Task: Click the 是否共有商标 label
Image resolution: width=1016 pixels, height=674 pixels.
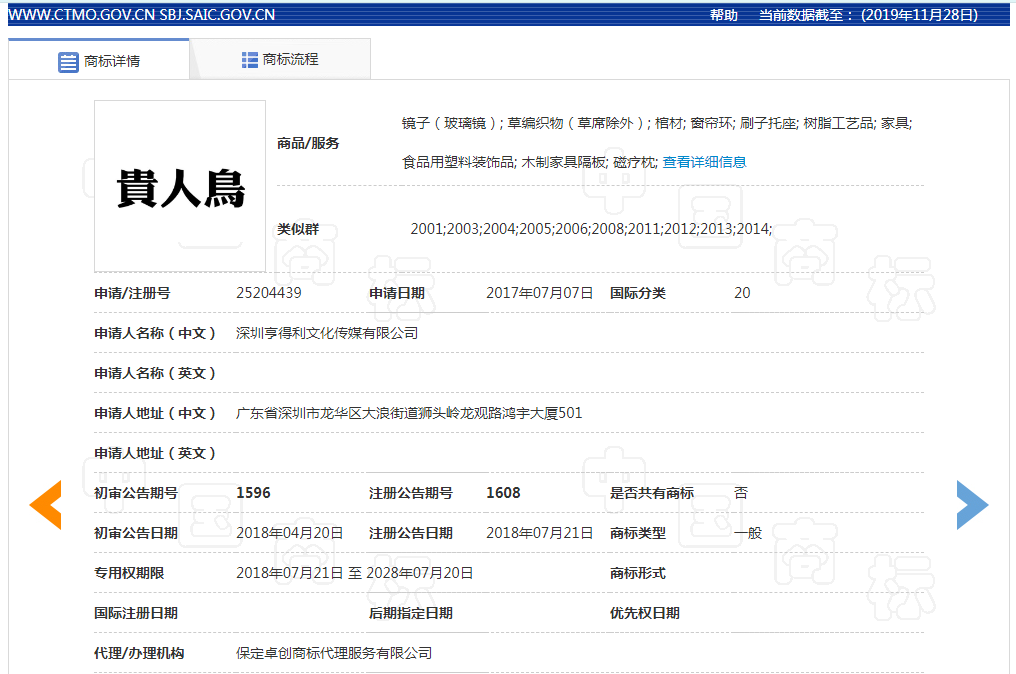Action: coord(652,493)
